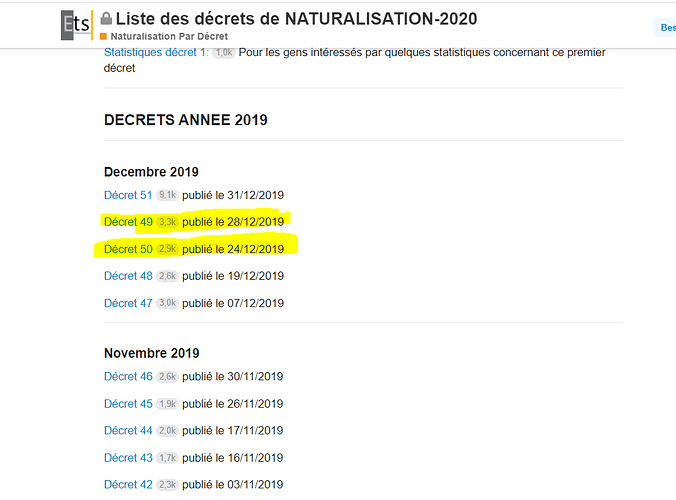Open the Naturalisation Par Décret category

[x=169, y=36]
